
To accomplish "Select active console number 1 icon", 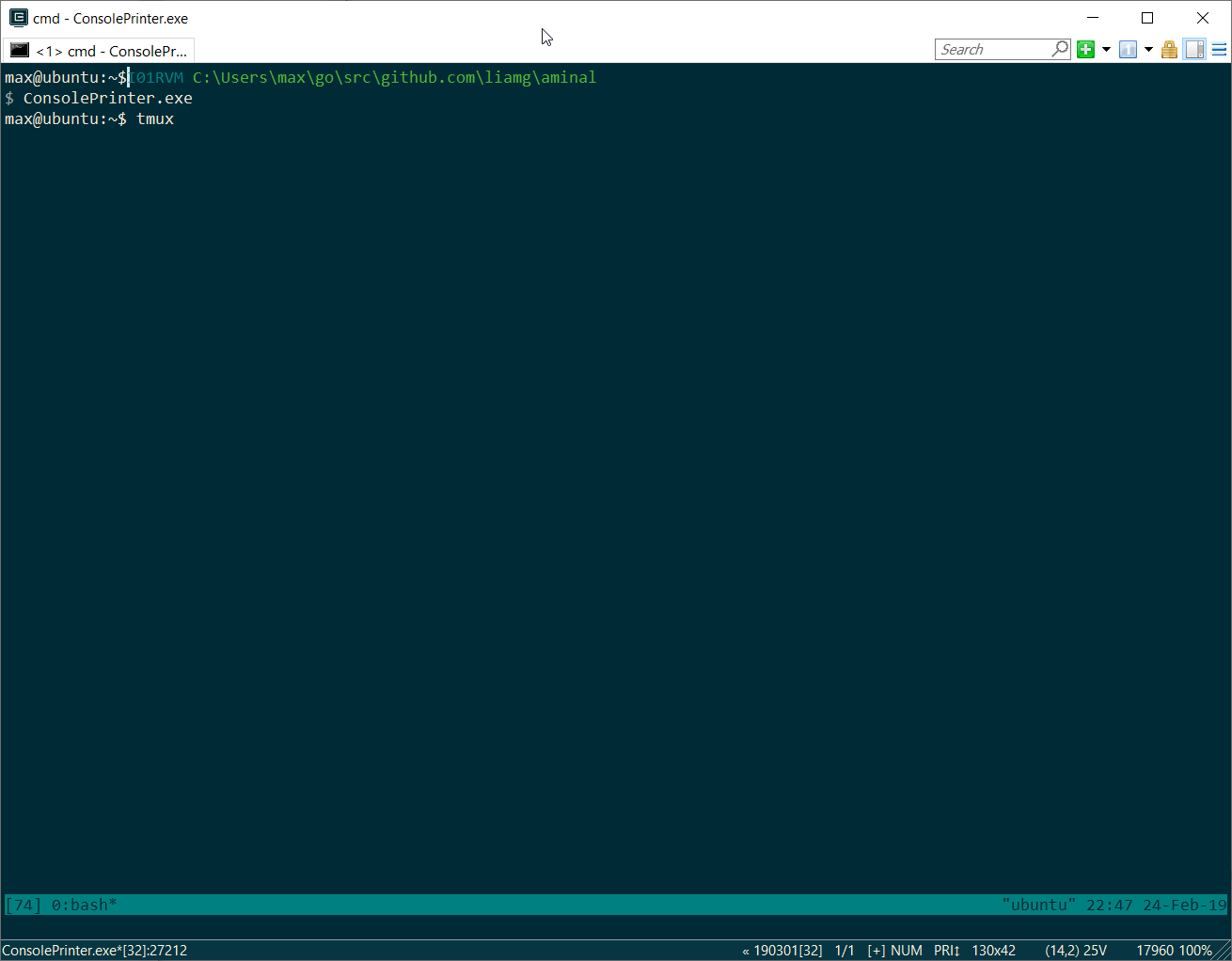I will click(1128, 49).
